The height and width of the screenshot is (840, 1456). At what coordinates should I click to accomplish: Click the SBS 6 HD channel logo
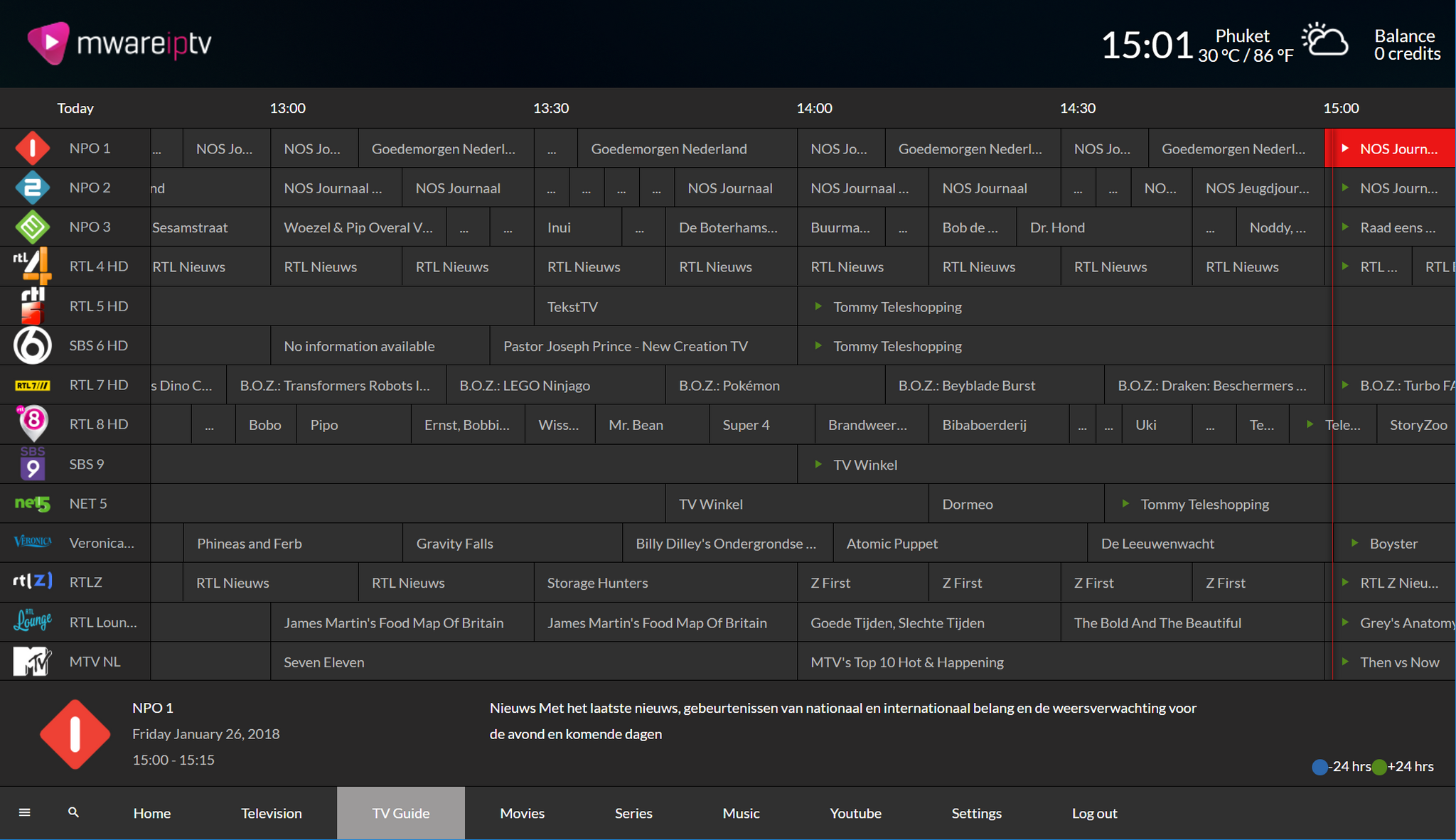pyautogui.click(x=33, y=345)
